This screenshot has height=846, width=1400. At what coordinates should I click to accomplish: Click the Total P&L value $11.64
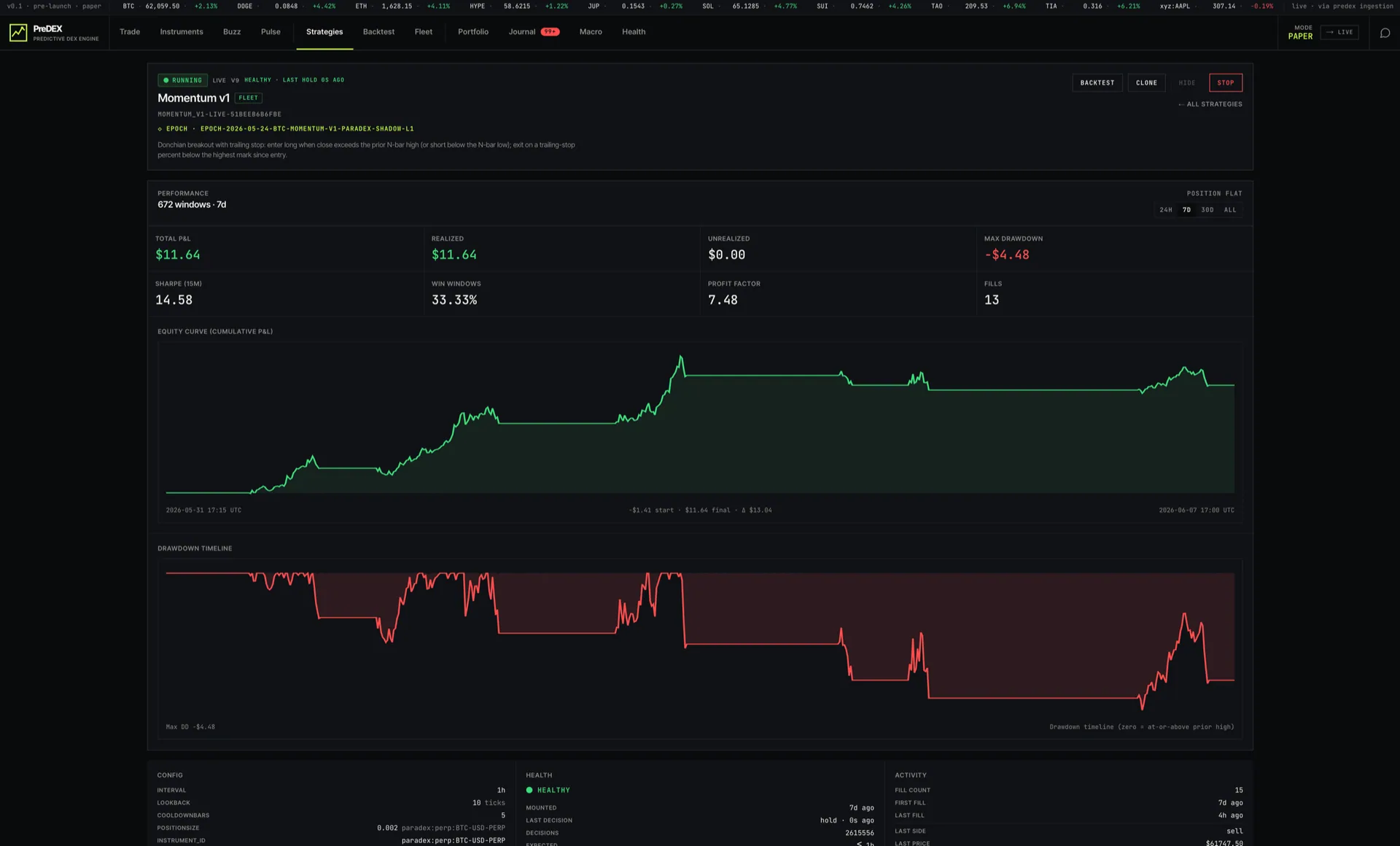coord(177,255)
